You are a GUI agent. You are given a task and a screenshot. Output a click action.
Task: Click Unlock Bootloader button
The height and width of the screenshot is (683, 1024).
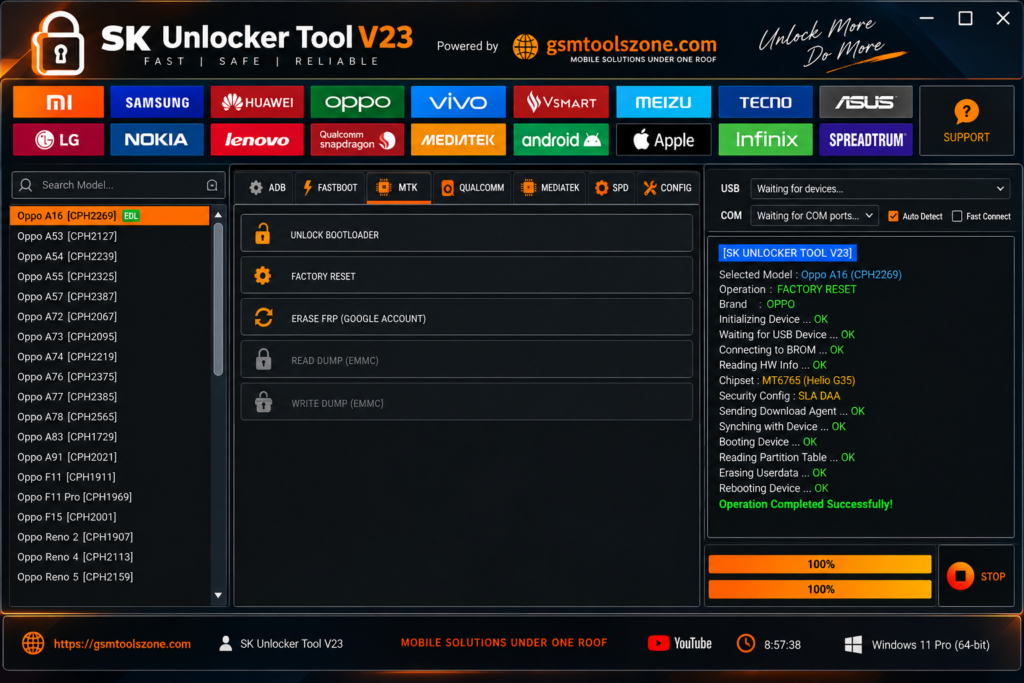(x=466, y=234)
